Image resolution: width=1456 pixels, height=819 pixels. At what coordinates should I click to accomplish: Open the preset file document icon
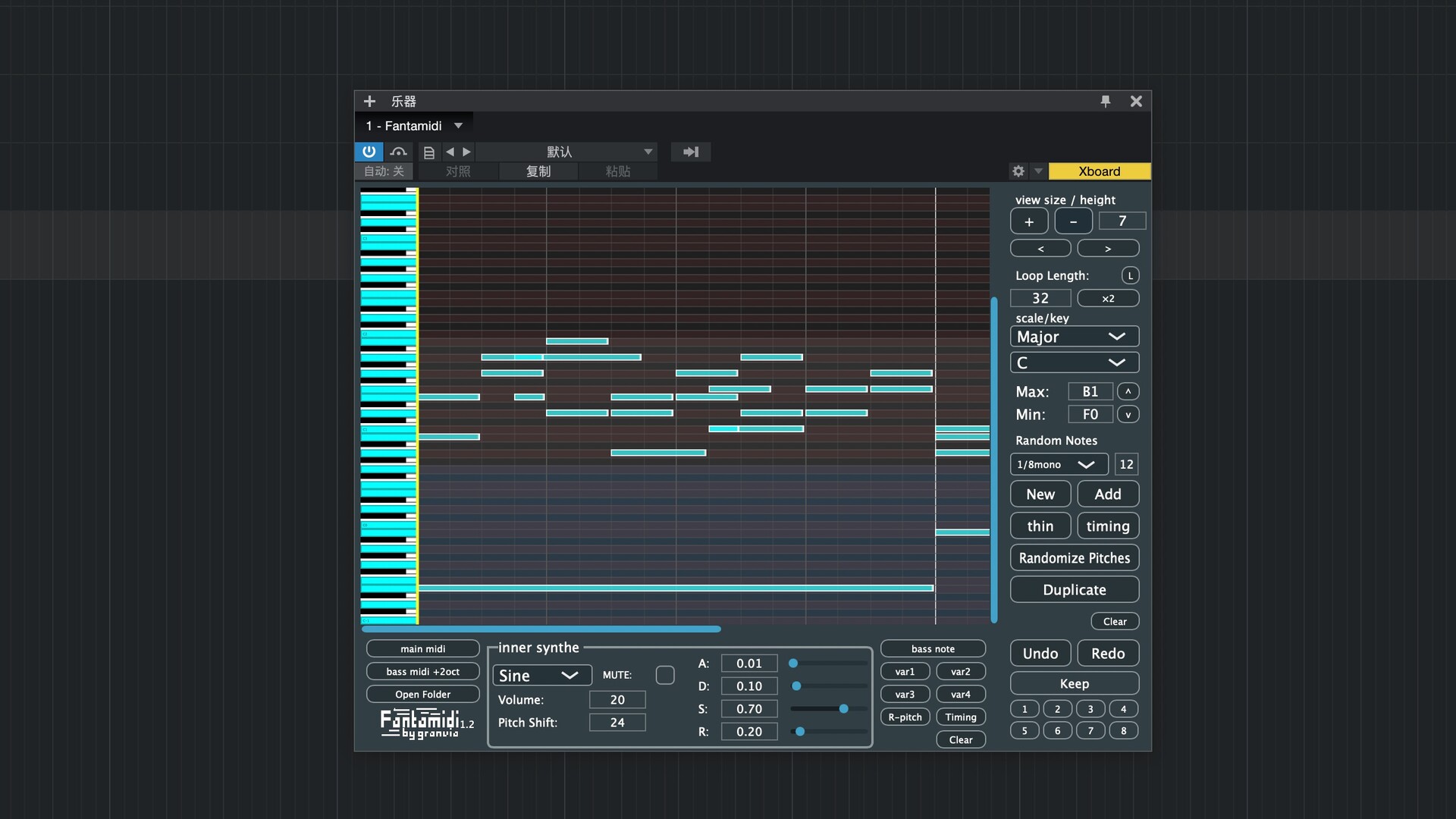pyautogui.click(x=428, y=152)
